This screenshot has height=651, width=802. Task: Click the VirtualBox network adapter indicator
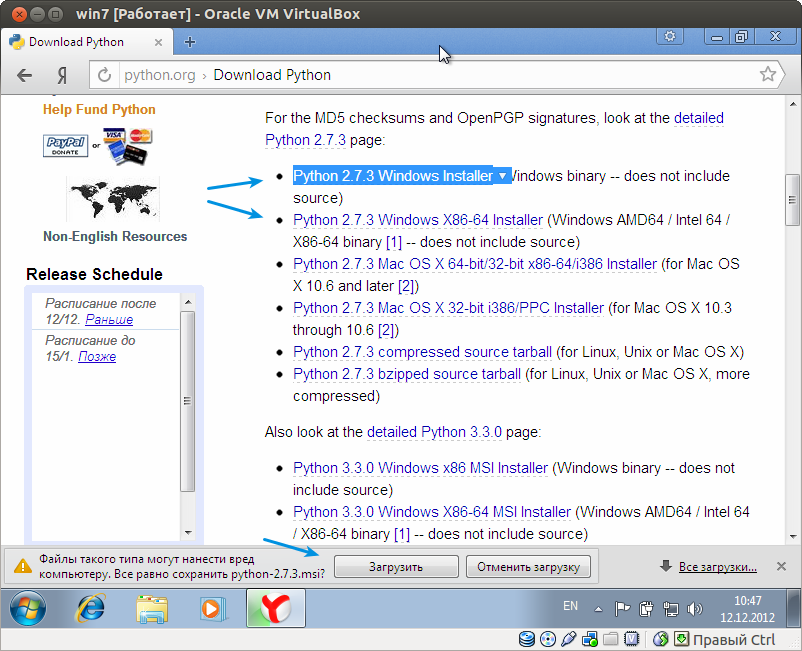point(590,639)
